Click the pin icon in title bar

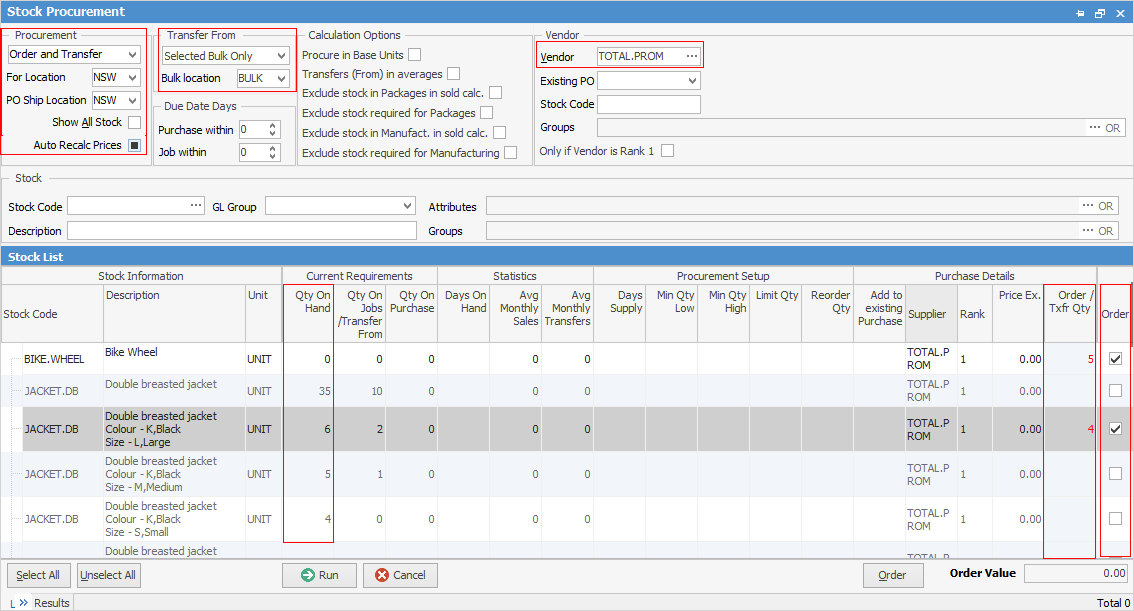(x=1080, y=13)
